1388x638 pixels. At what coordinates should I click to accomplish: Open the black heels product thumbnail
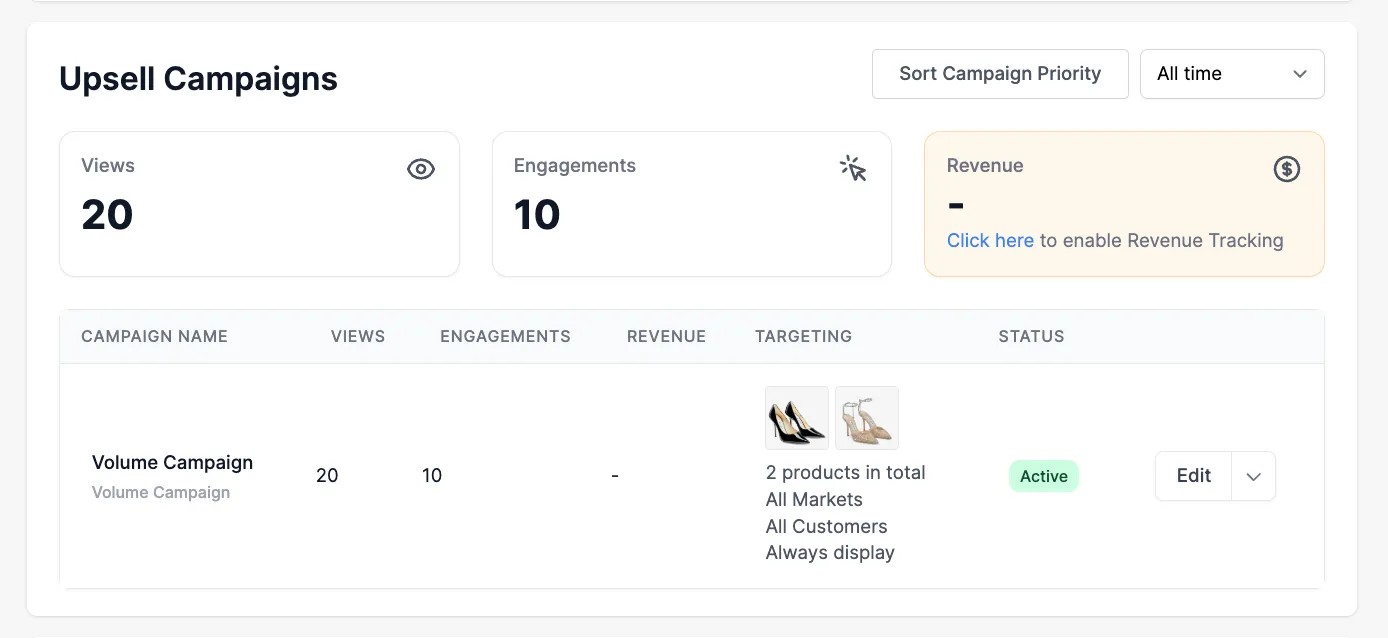coord(797,418)
